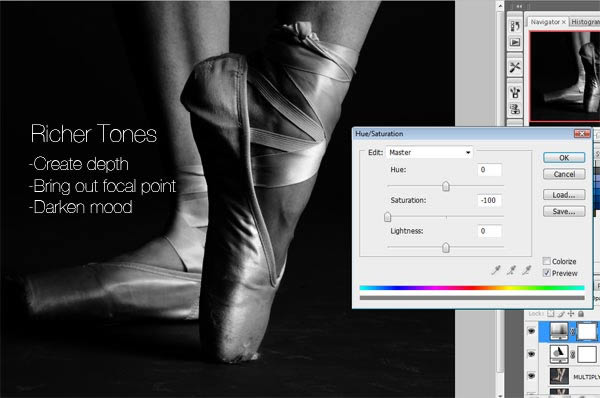Hide the MULTIPLY layer
This screenshot has height=398, width=600.
[532, 376]
